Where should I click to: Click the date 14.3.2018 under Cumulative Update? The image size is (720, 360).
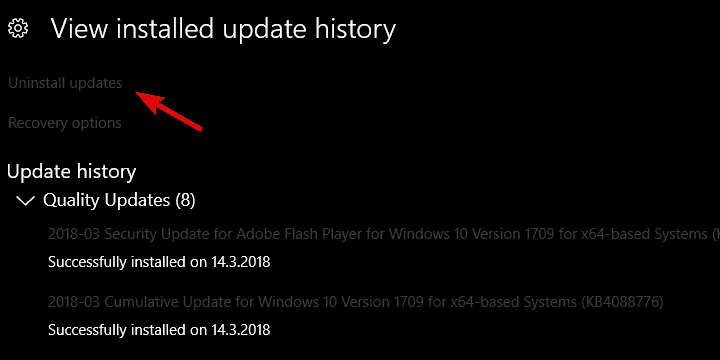pyautogui.click(x=241, y=330)
